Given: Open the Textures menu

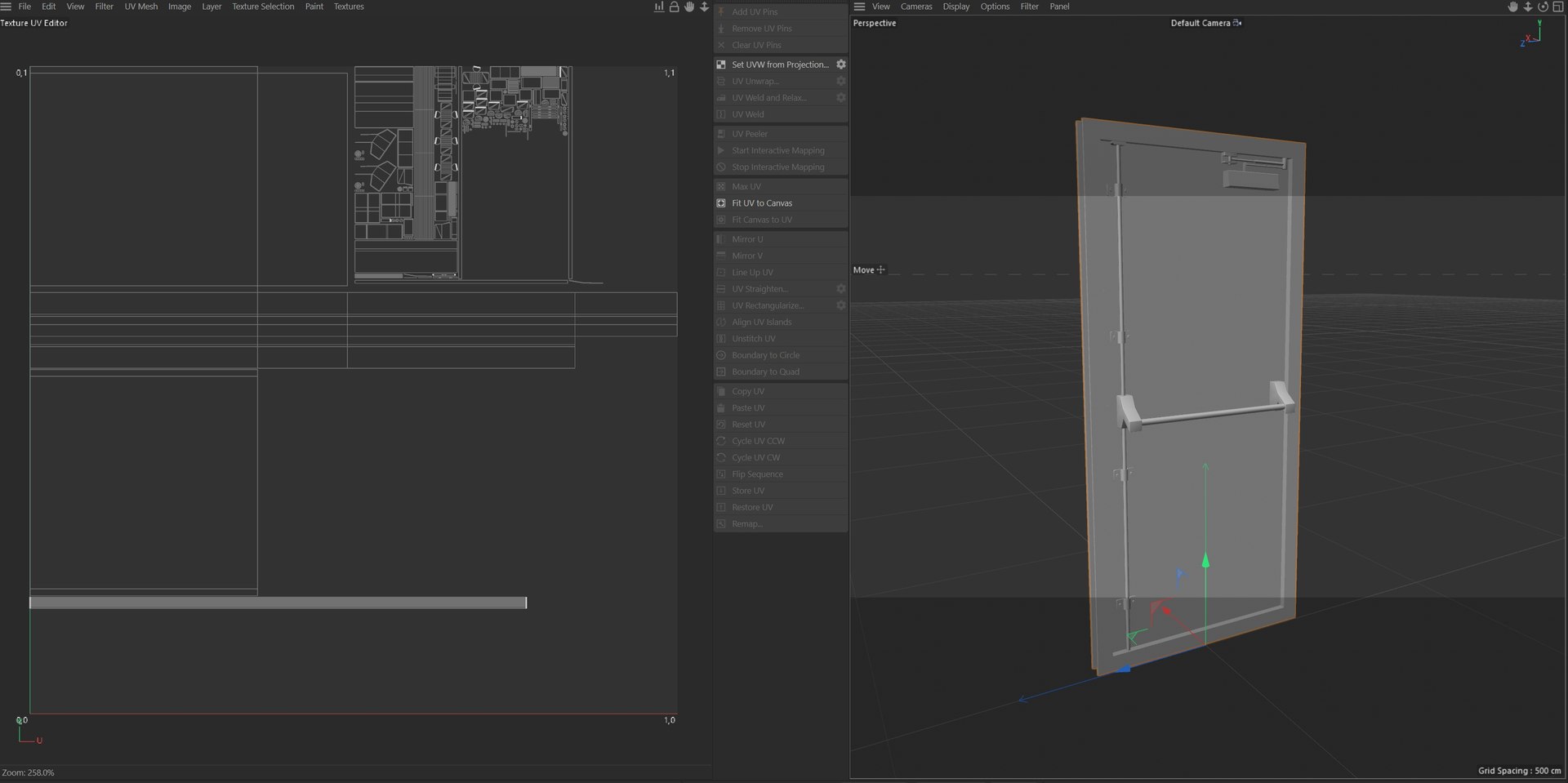Looking at the screenshot, I should [x=349, y=7].
